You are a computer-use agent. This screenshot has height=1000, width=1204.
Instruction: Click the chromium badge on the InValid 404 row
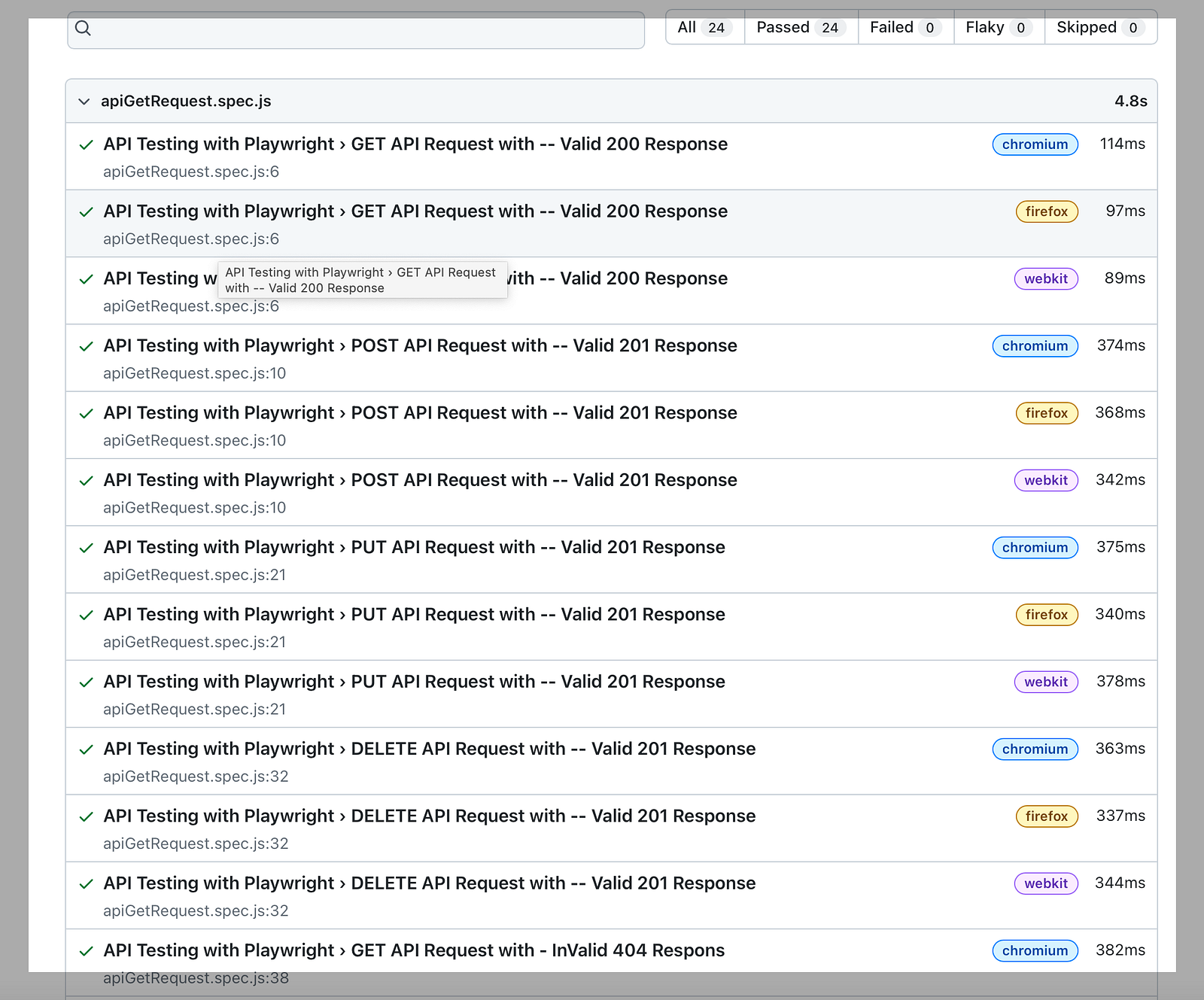pos(1035,950)
